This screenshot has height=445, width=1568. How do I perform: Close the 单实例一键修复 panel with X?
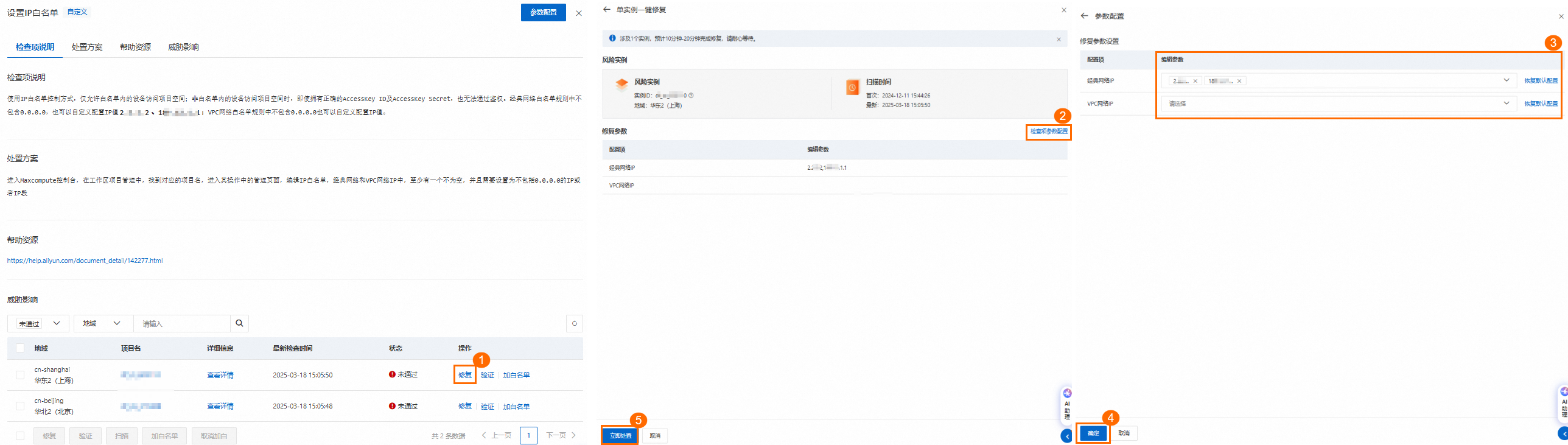point(1064,10)
